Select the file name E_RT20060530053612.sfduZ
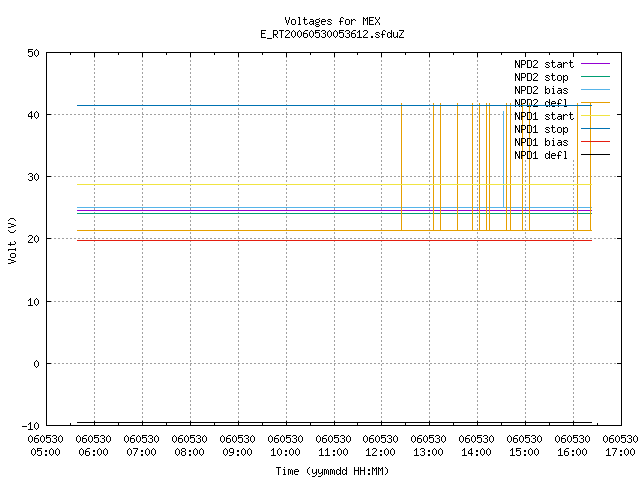640x480 pixels. click(x=332, y=34)
